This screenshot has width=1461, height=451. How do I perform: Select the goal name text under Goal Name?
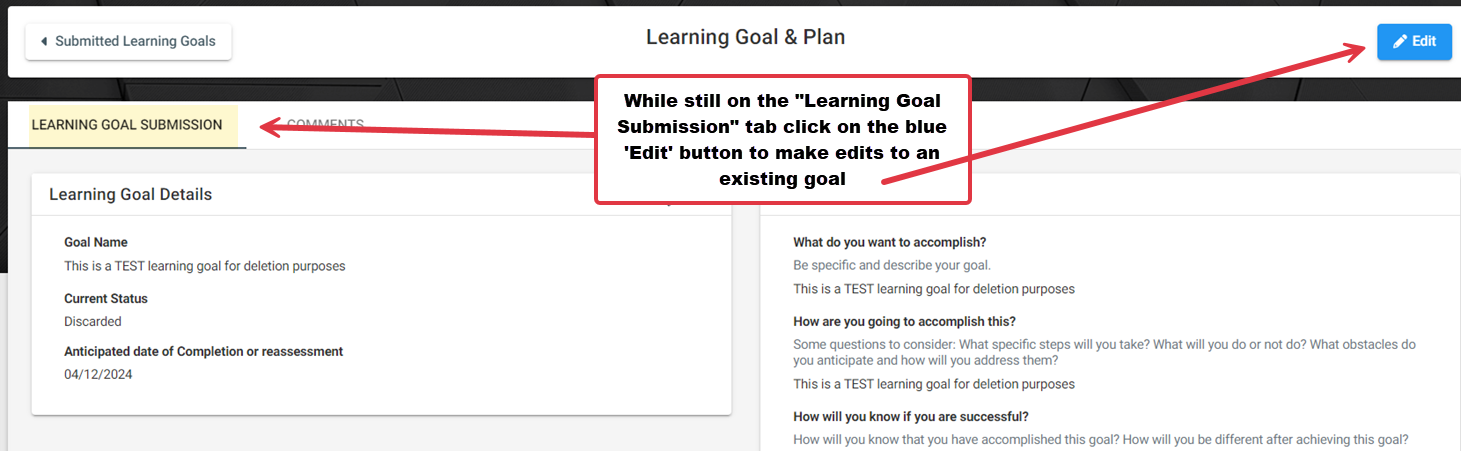[x=205, y=266]
